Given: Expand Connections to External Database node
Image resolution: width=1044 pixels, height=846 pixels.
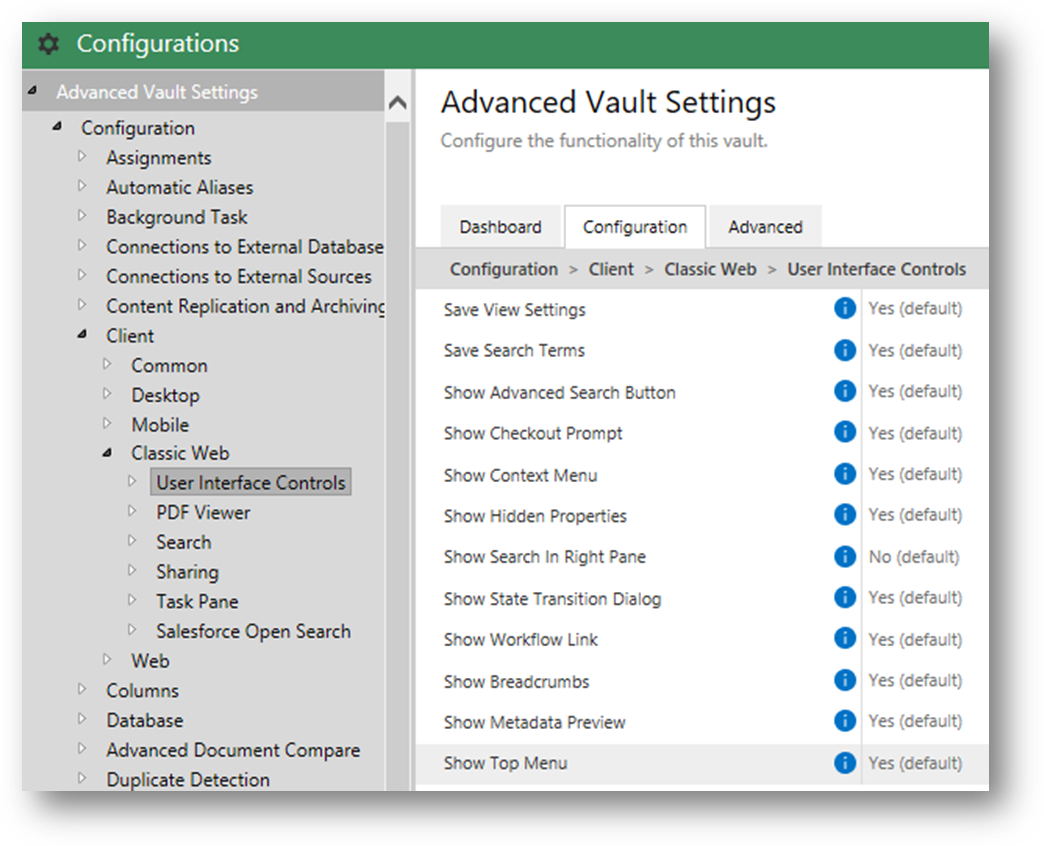Looking at the screenshot, I should click(x=83, y=245).
